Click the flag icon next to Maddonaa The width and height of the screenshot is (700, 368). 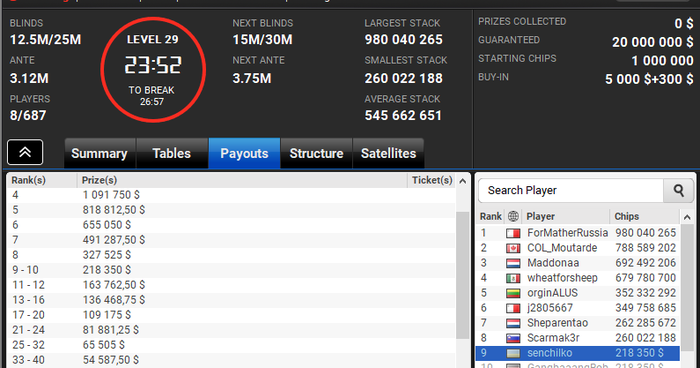pyautogui.click(x=513, y=263)
